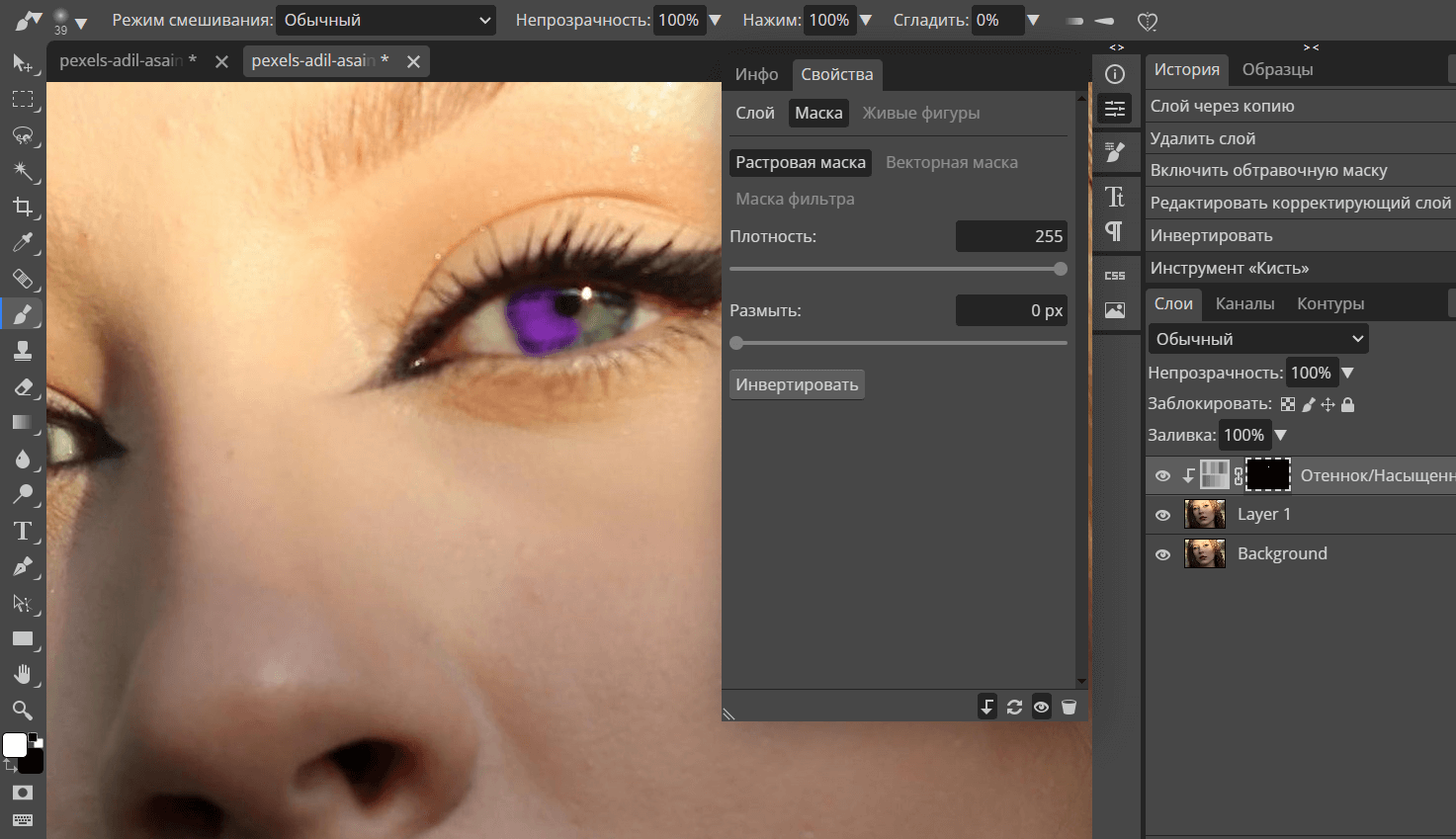Switch to the Образцы tab
Image resolution: width=1456 pixels, height=839 pixels.
click(1277, 69)
